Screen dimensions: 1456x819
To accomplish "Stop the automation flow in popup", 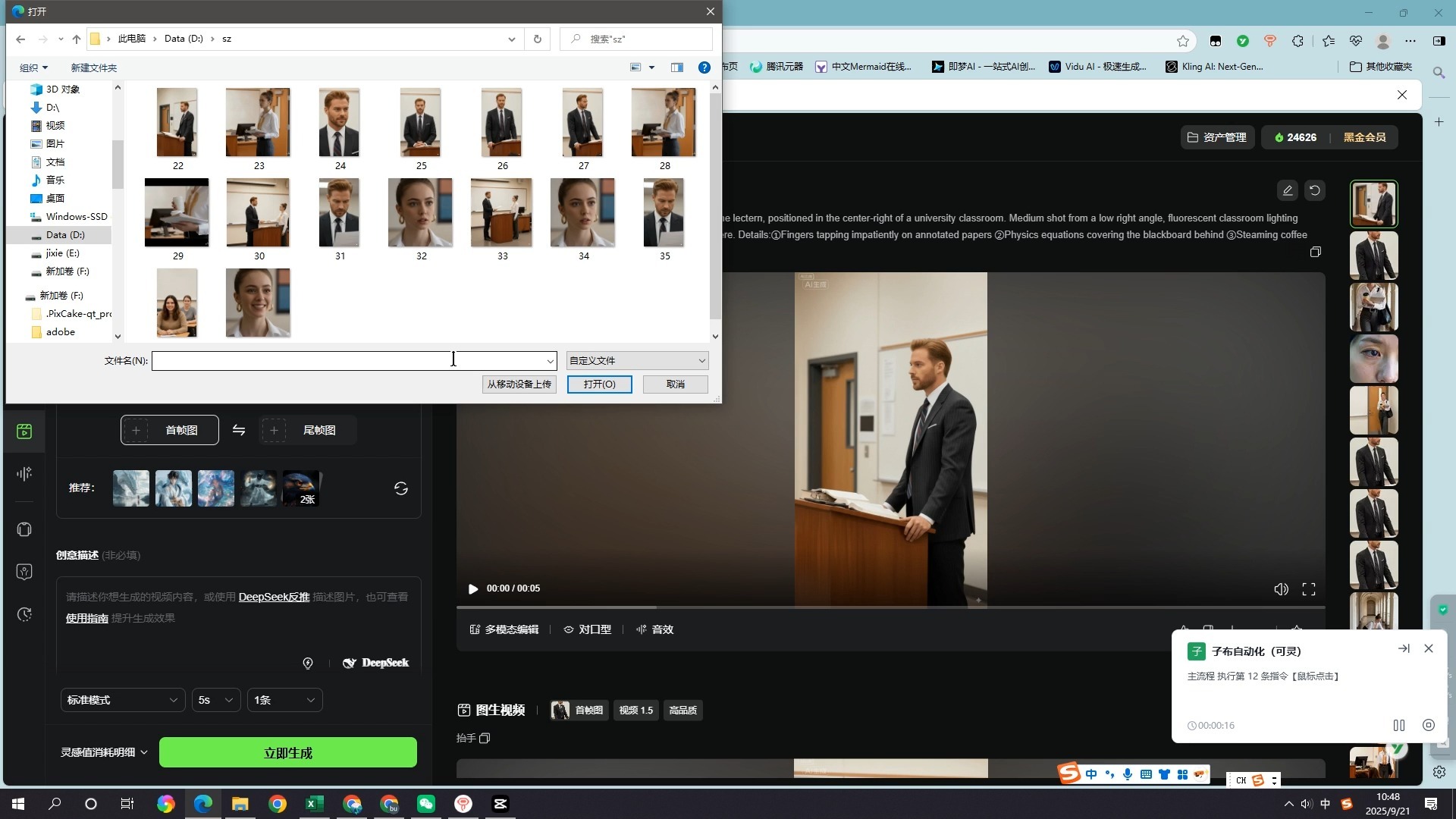I will tap(1429, 725).
